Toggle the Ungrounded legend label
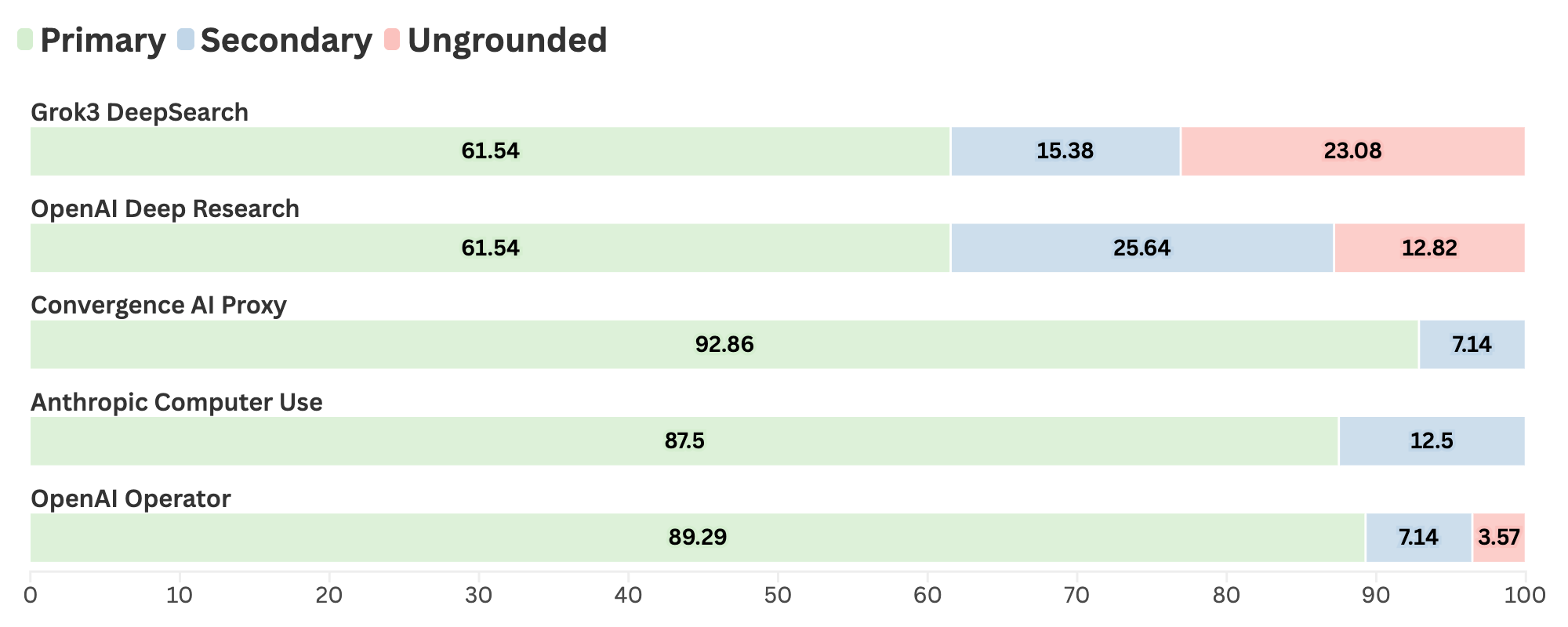Viewport: 1568px width, 627px height. (507, 41)
